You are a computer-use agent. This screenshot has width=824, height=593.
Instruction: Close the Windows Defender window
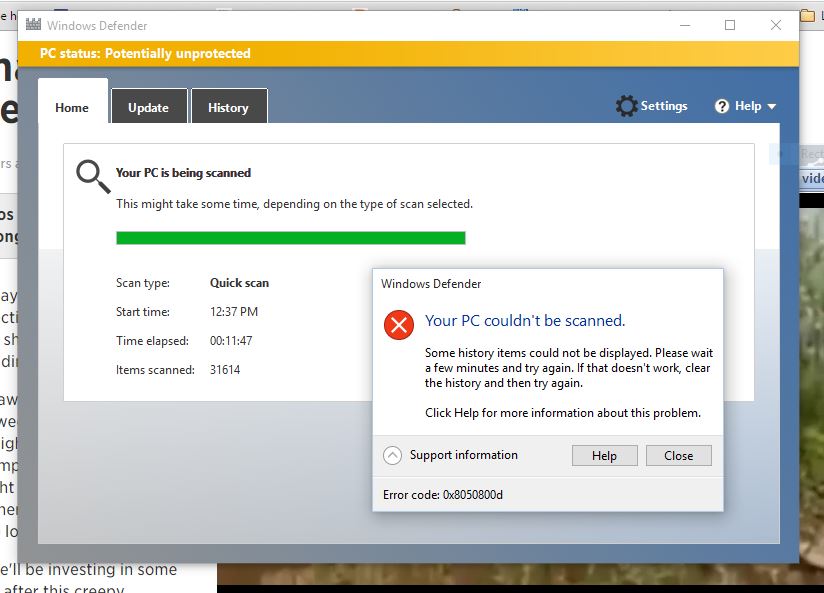(x=776, y=25)
